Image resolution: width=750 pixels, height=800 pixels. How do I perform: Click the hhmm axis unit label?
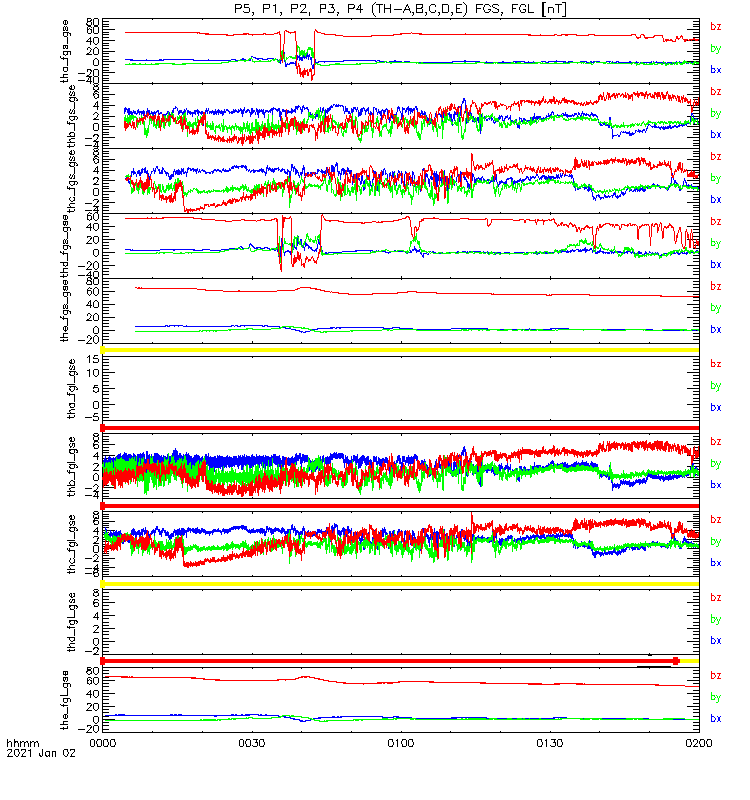[22, 743]
